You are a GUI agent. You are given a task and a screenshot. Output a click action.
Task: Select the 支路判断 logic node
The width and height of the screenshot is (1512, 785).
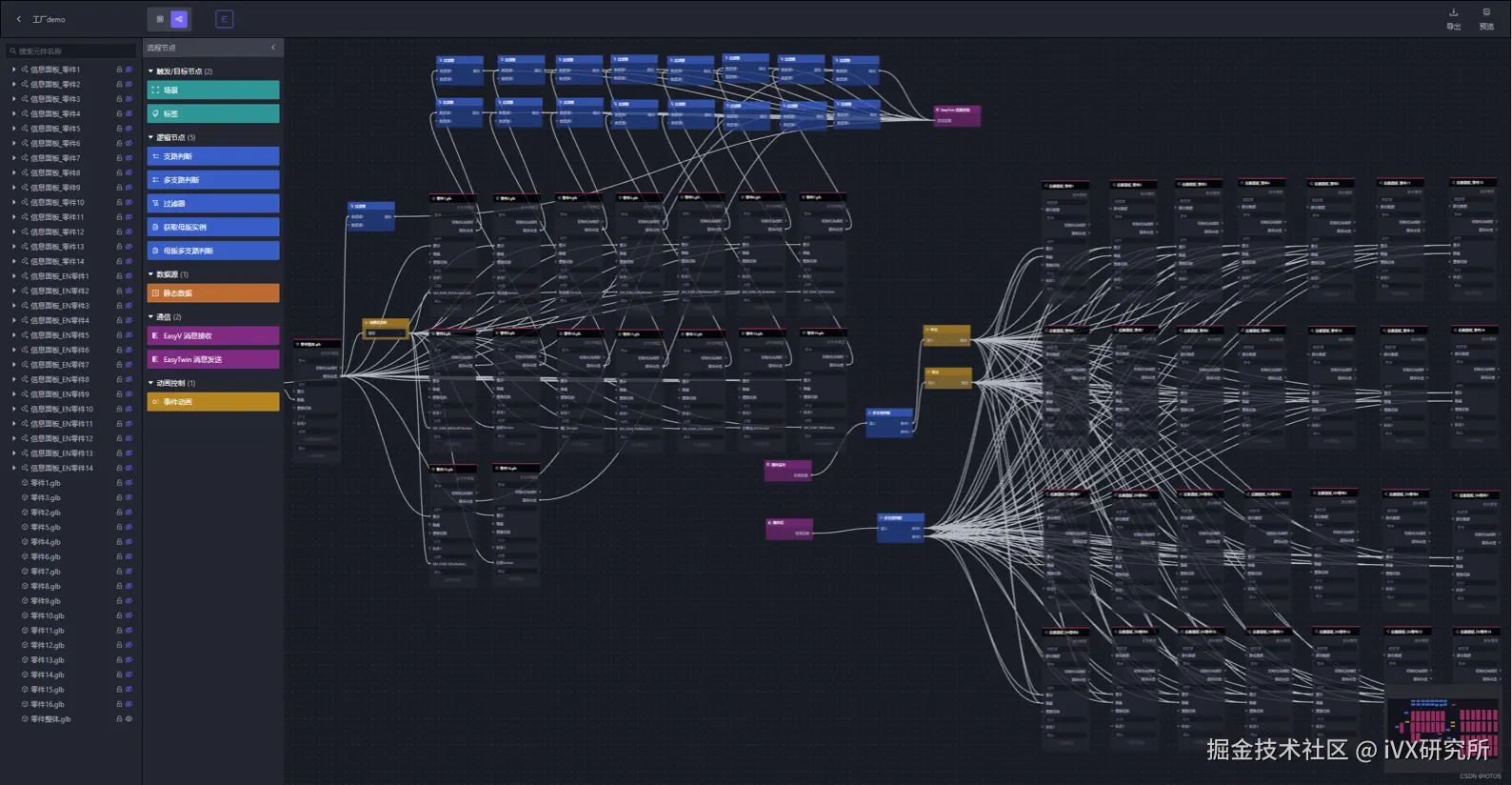[x=213, y=156]
